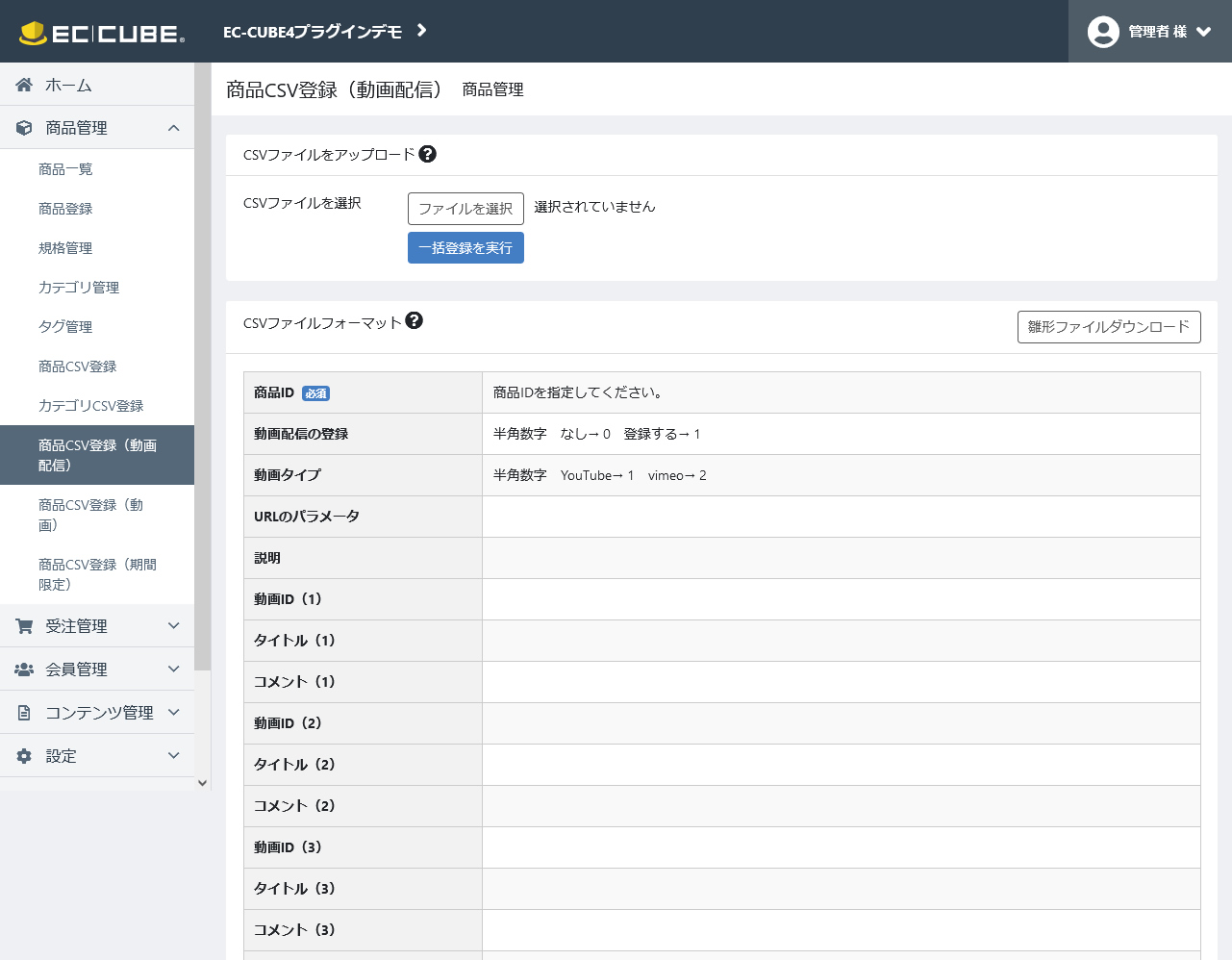Click the cube icon beside 商品管理
The image size is (1232, 960).
24,128
